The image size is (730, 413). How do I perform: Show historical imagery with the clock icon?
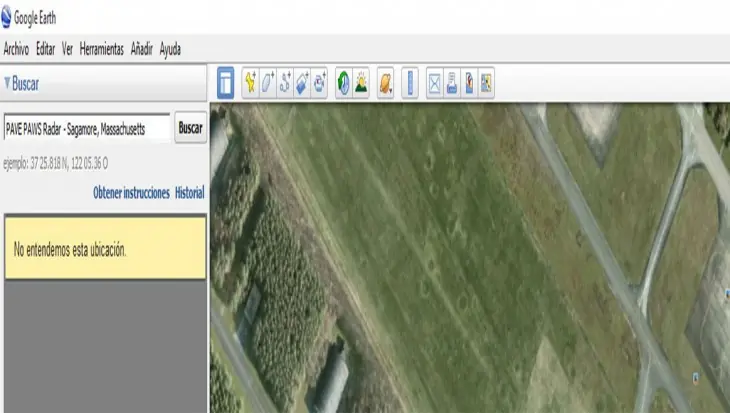pyautogui.click(x=344, y=83)
